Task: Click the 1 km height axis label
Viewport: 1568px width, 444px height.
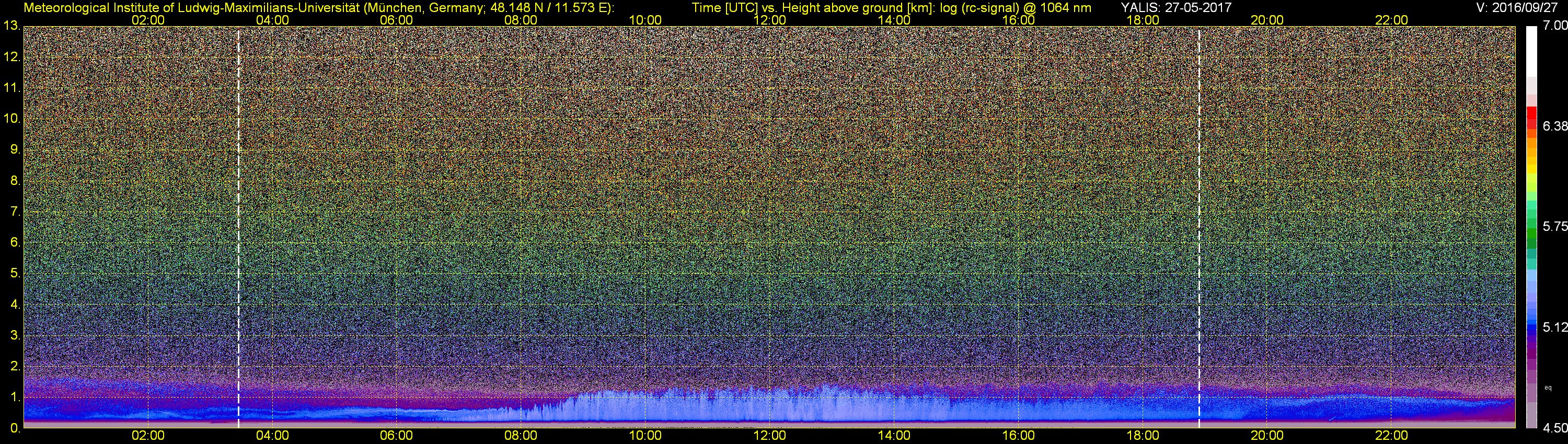Action: click(x=15, y=396)
